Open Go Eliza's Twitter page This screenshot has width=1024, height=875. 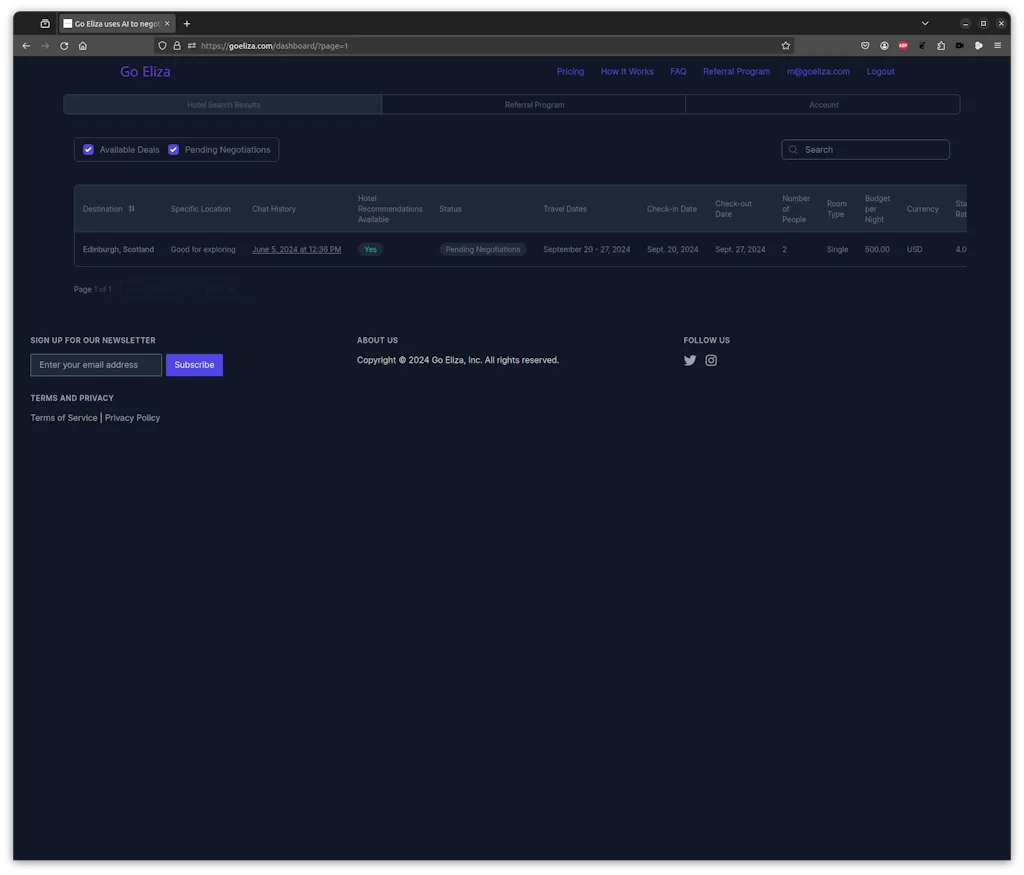click(x=690, y=361)
